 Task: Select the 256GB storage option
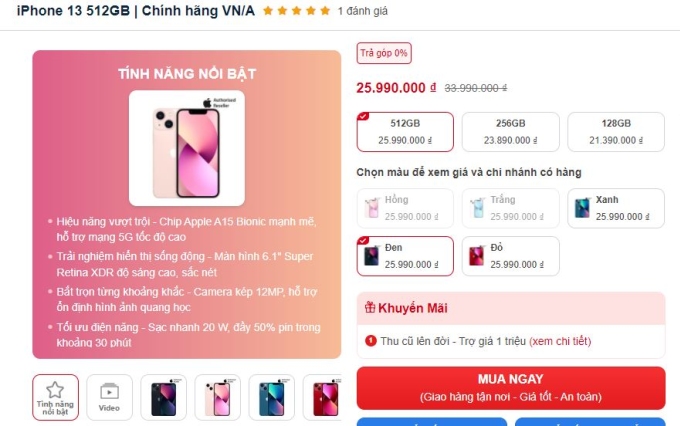click(510, 132)
